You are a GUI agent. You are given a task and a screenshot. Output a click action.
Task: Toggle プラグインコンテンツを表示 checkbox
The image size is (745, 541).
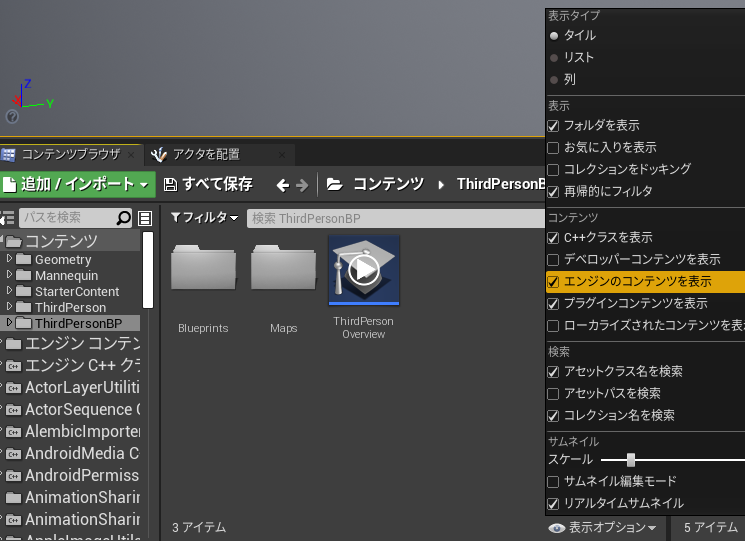click(553, 304)
